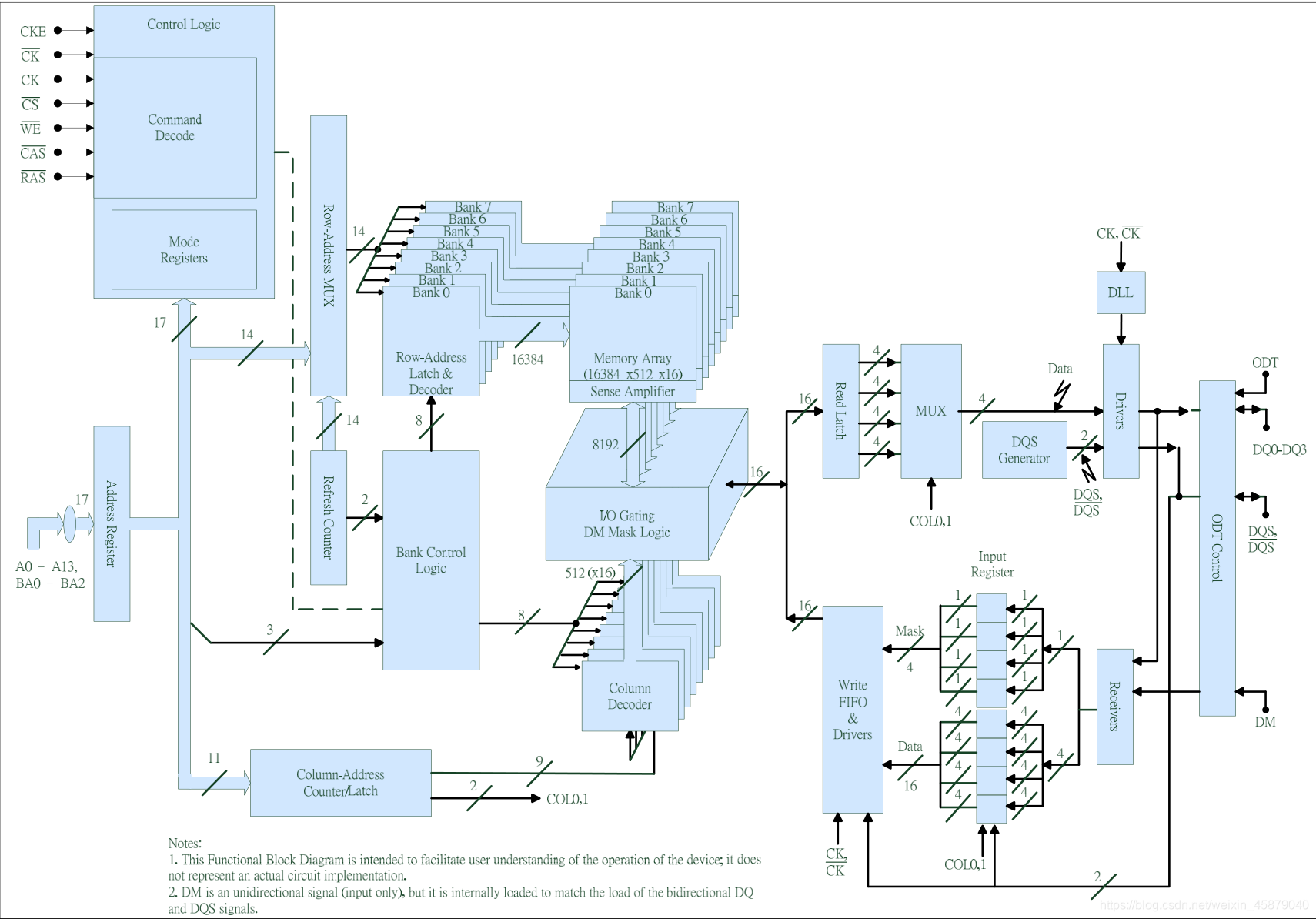Click the Address Register block
The height and width of the screenshot is (919, 1316).
112,524
